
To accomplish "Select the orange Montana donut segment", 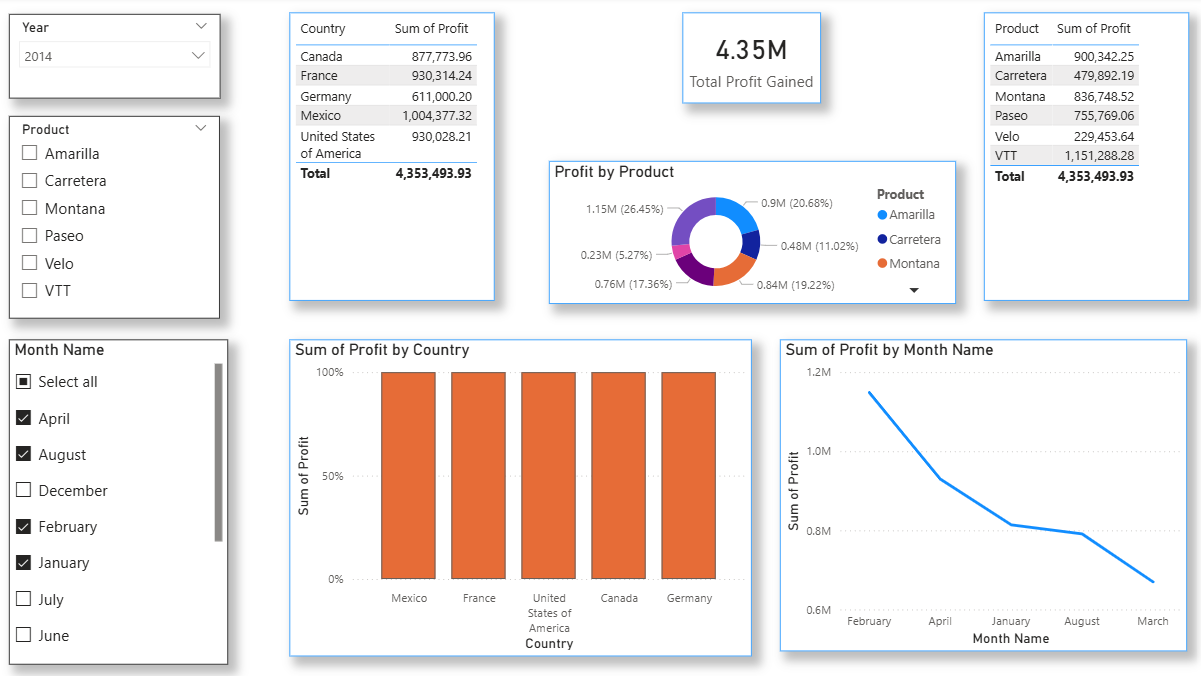I will point(735,268).
